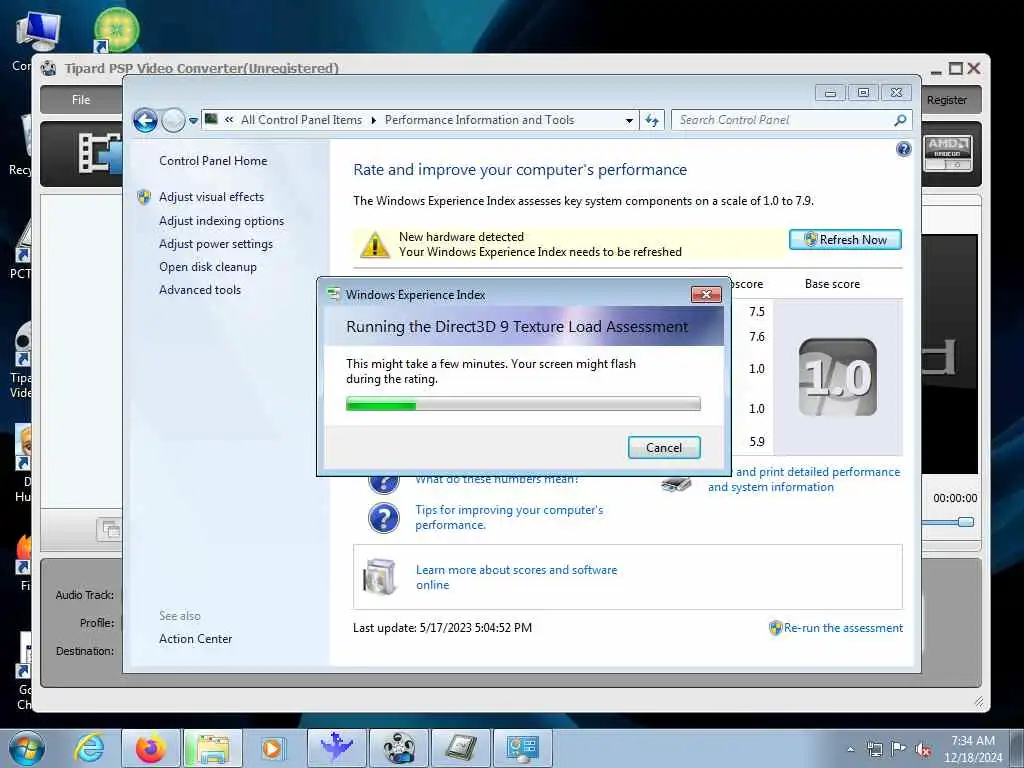The image size is (1024, 768).
Task: Click Re-run the assessment link
Action: [x=843, y=628]
